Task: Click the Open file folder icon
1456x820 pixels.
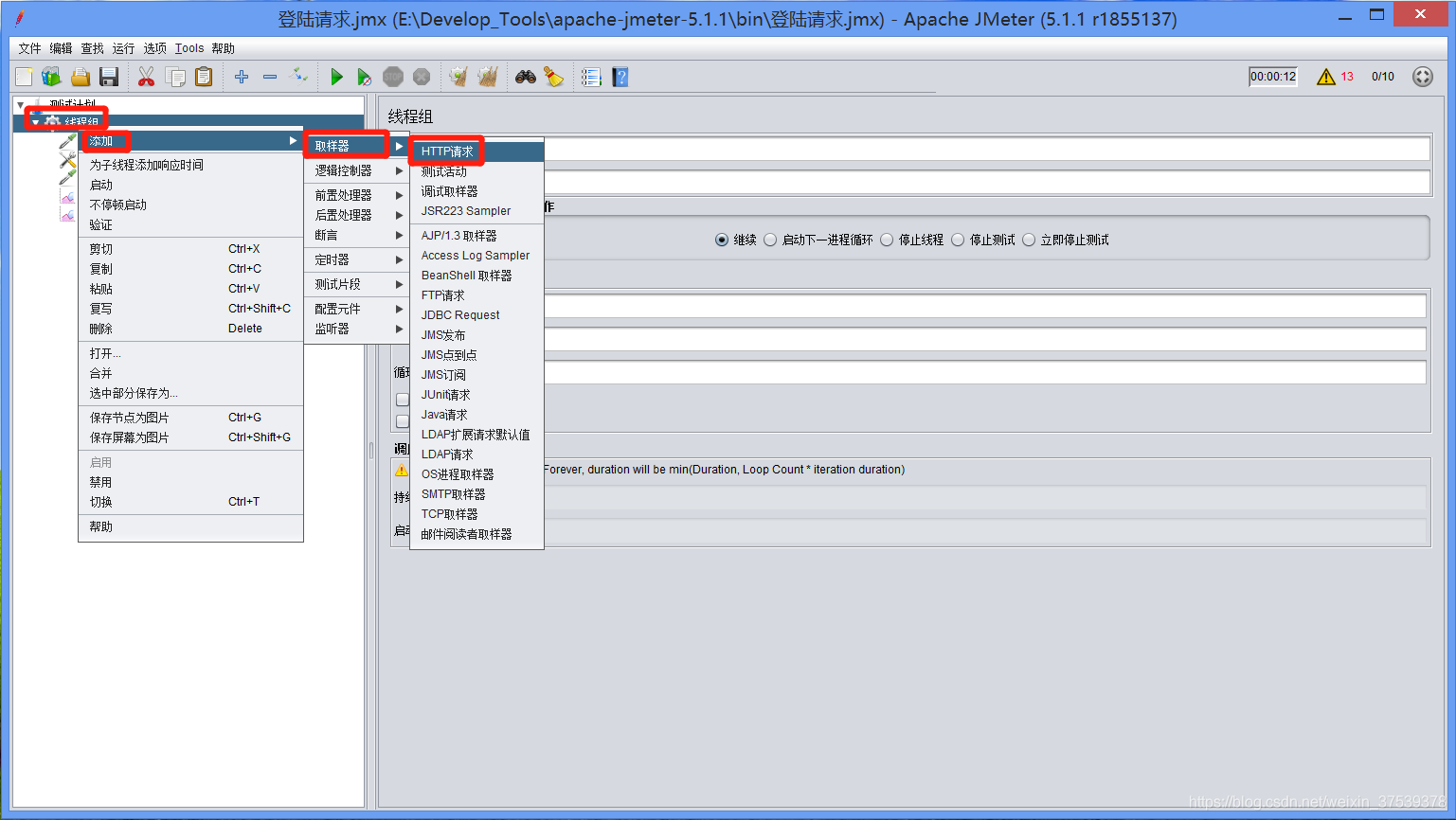Action: pyautogui.click(x=81, y=77)
